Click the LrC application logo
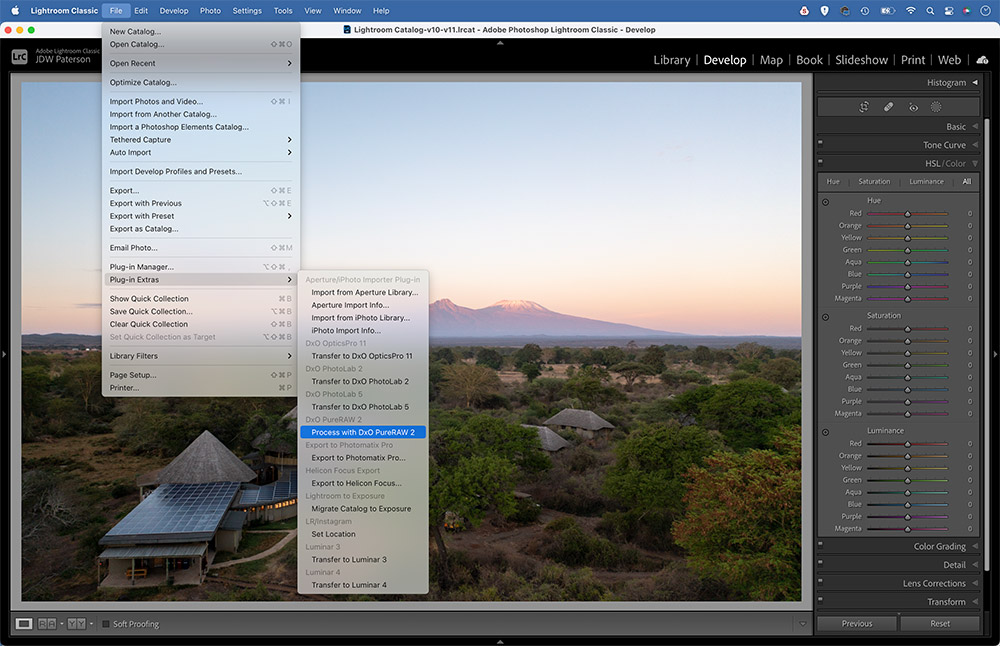The image size is (1000, 646). click(20, 57)
